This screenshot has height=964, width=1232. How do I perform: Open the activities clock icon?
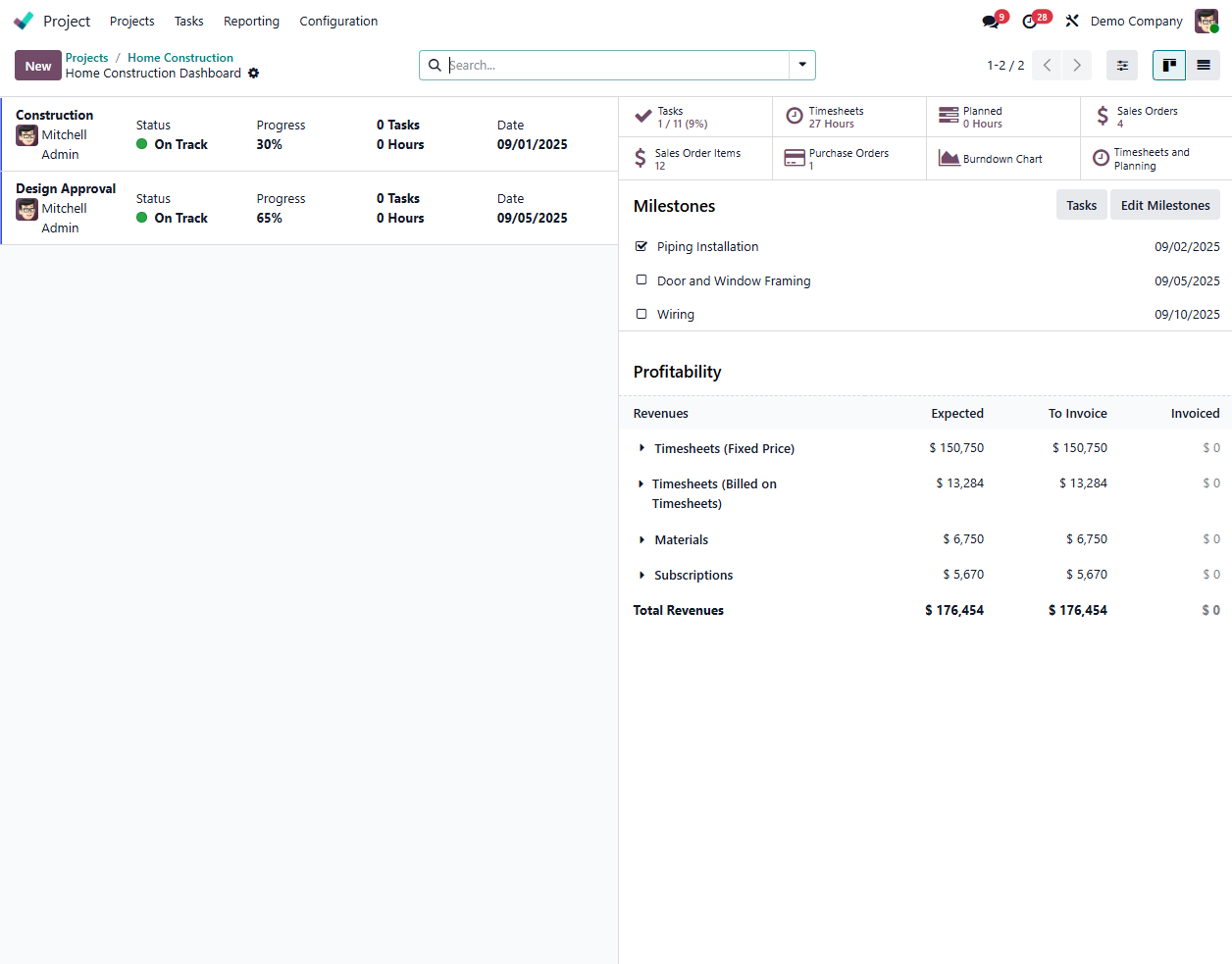tap(1030, 22)
